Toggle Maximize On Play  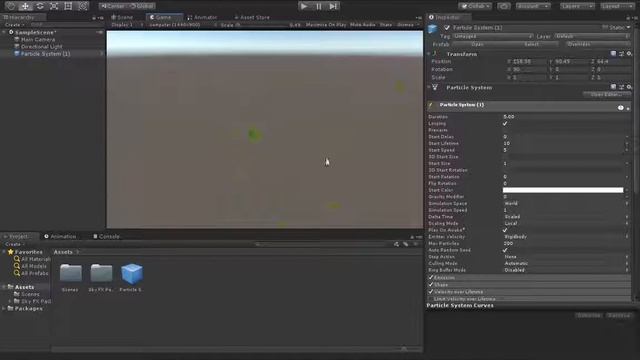(326, 24)
